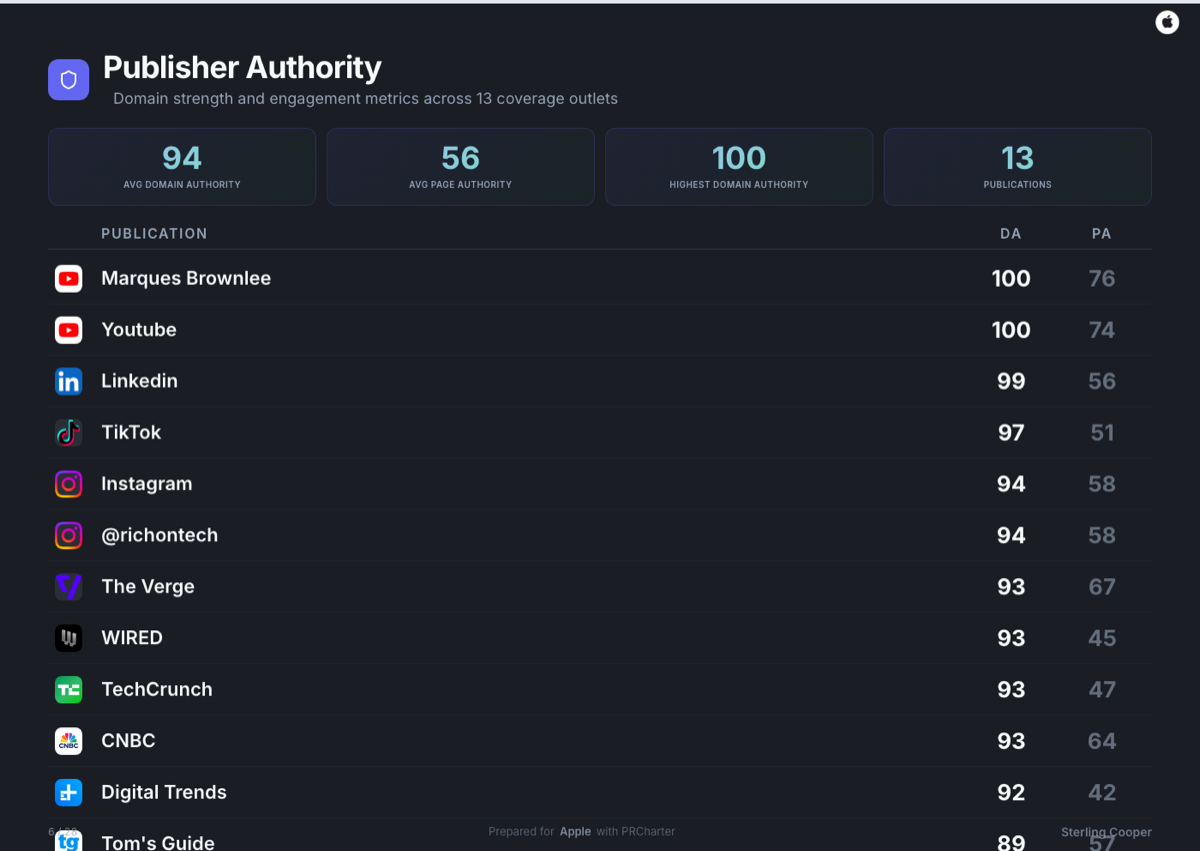Click Linkedin's DA value 99
The image size is (1200, 851).
click(1011, 381)
